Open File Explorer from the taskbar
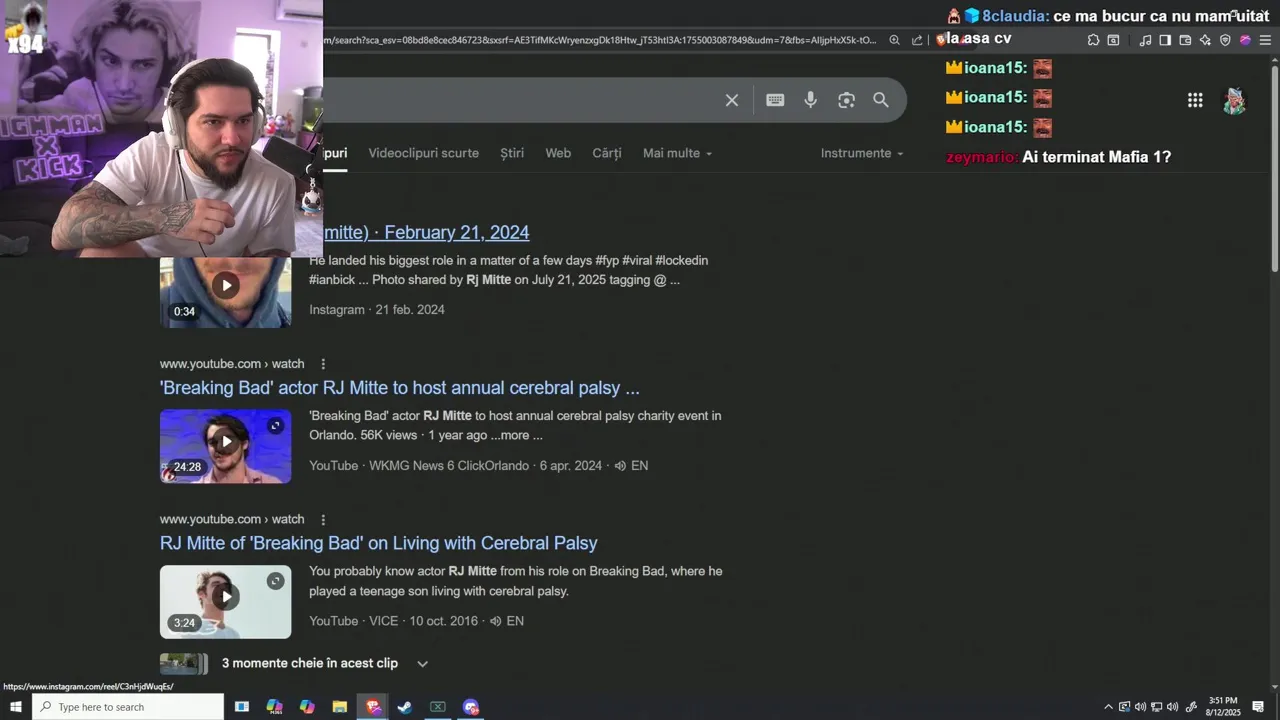 [339, 707]
